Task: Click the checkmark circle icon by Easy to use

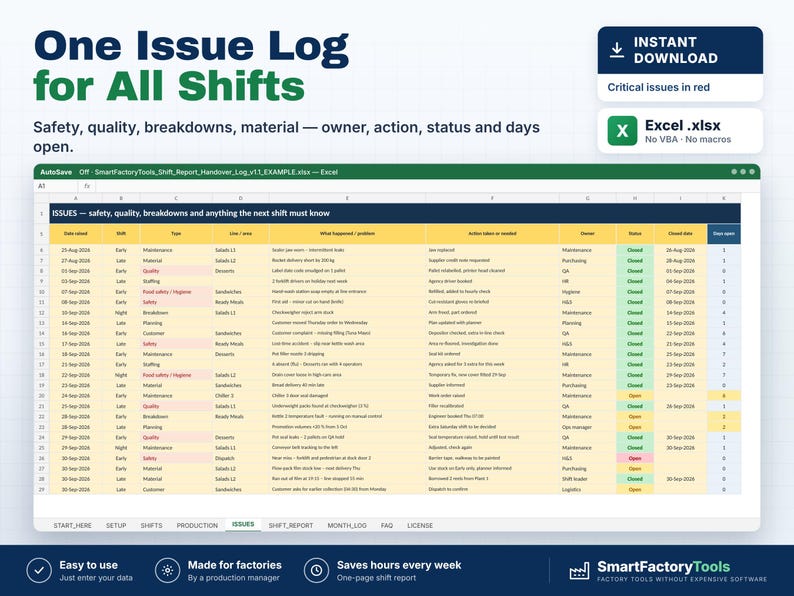Action: click(x=39, y=571)
